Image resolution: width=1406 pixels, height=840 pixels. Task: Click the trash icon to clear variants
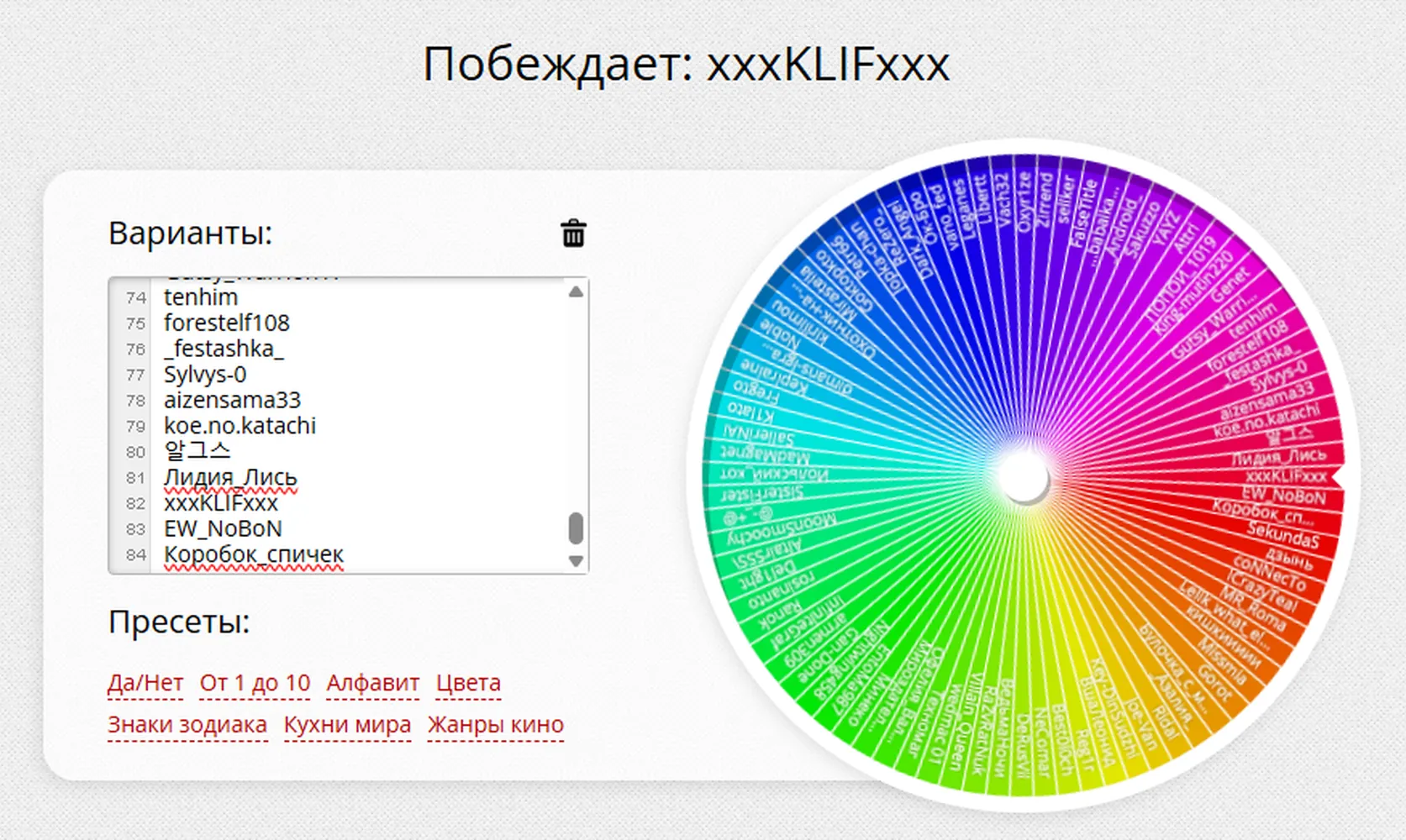point(573,234)
